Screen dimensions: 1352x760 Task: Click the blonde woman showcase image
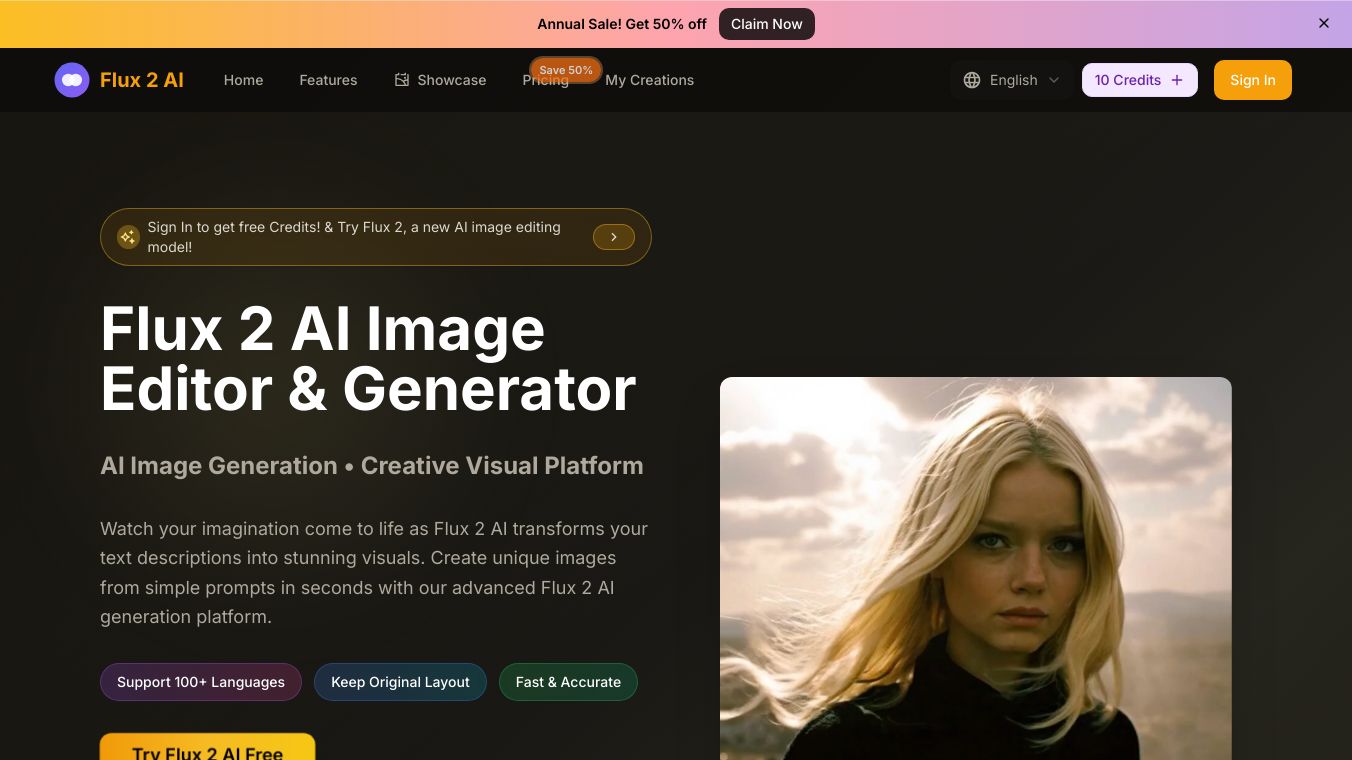(976, 568)
